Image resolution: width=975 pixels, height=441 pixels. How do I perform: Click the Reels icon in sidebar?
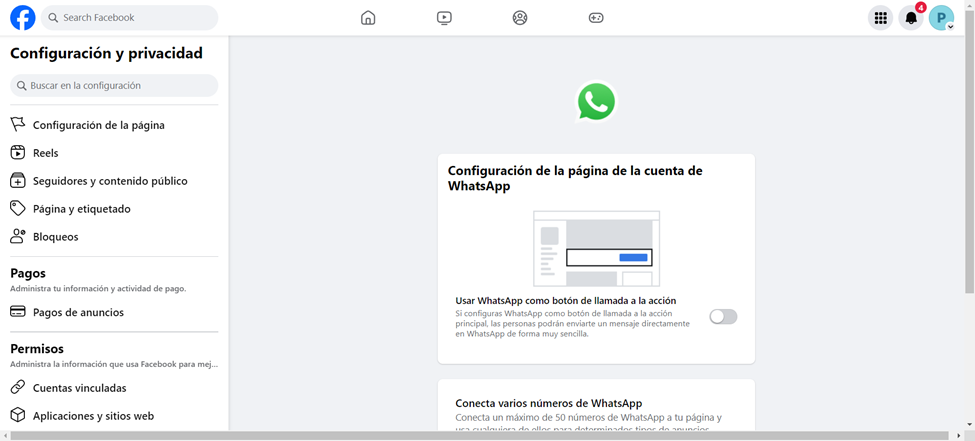(x=17, y=152)
